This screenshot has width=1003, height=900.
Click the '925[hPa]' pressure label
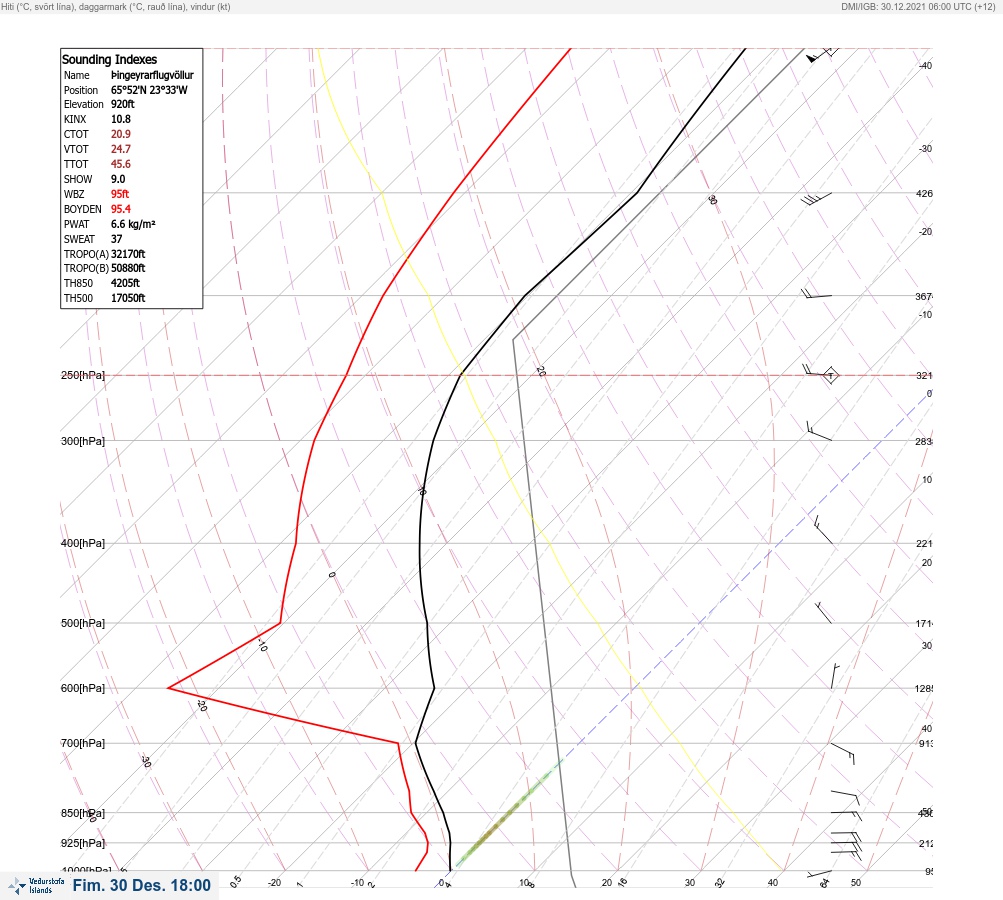coord(83,843)
